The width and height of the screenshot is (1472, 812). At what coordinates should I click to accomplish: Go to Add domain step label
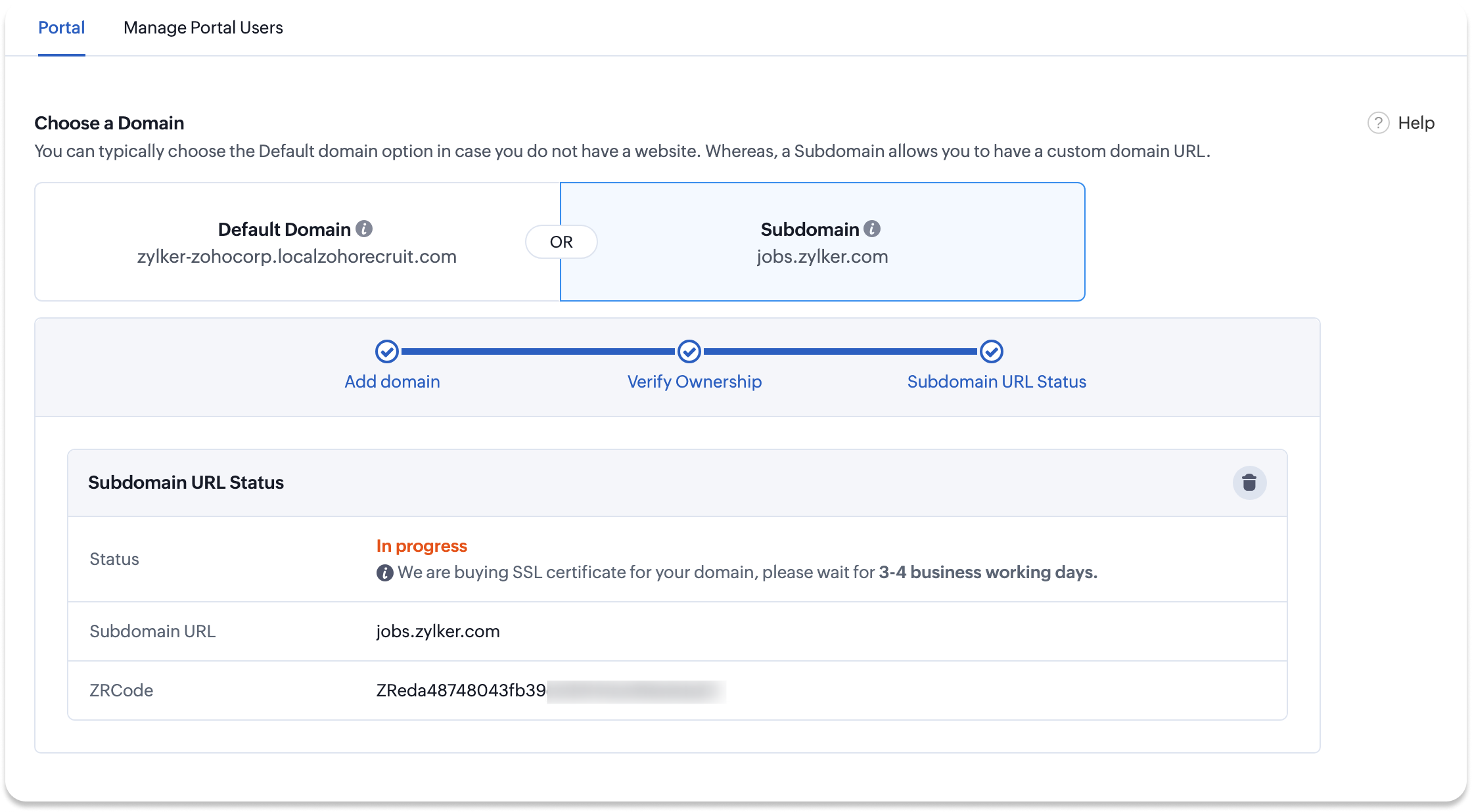pyautogui.click(x=392, y=382)
